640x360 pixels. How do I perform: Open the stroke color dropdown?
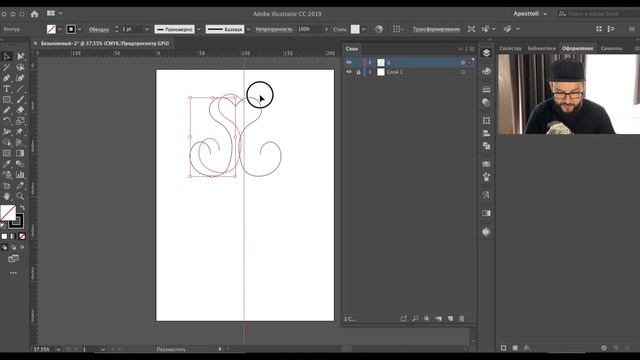tap(80, 29)
